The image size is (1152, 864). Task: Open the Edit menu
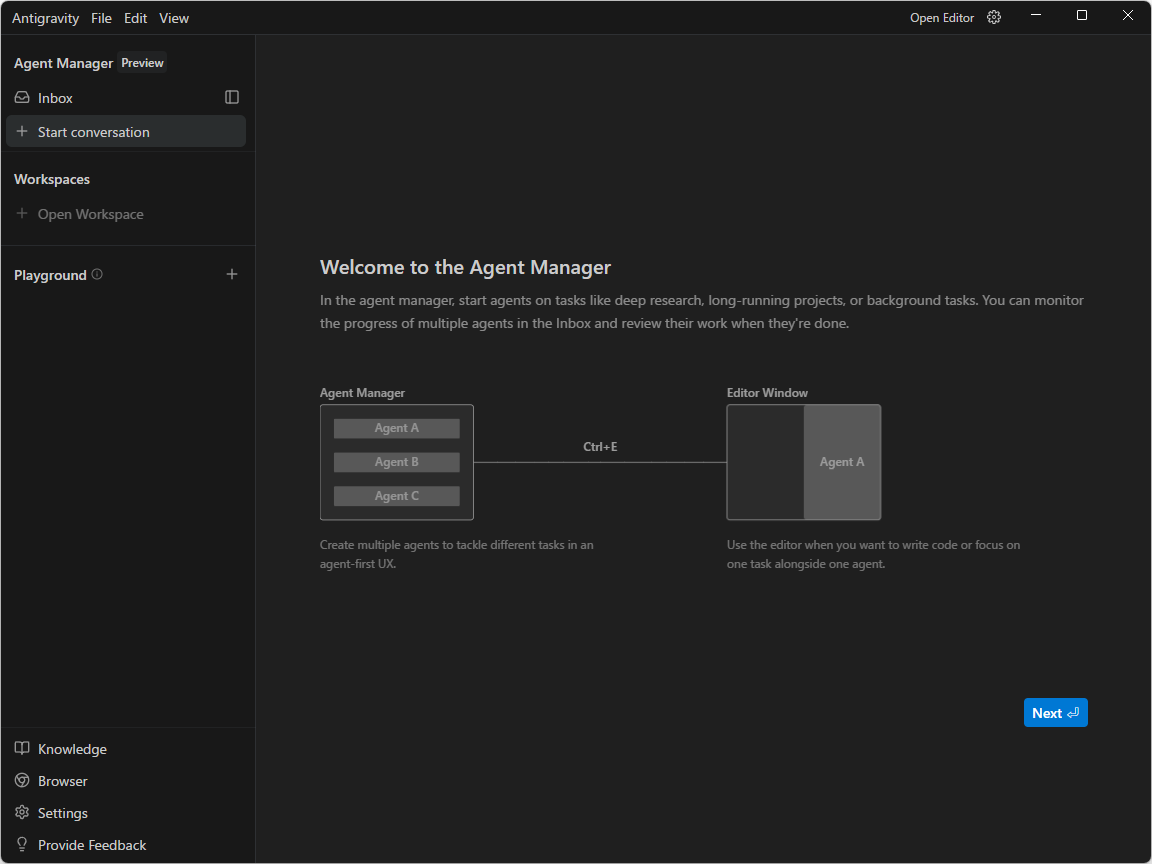pos(136,18)
